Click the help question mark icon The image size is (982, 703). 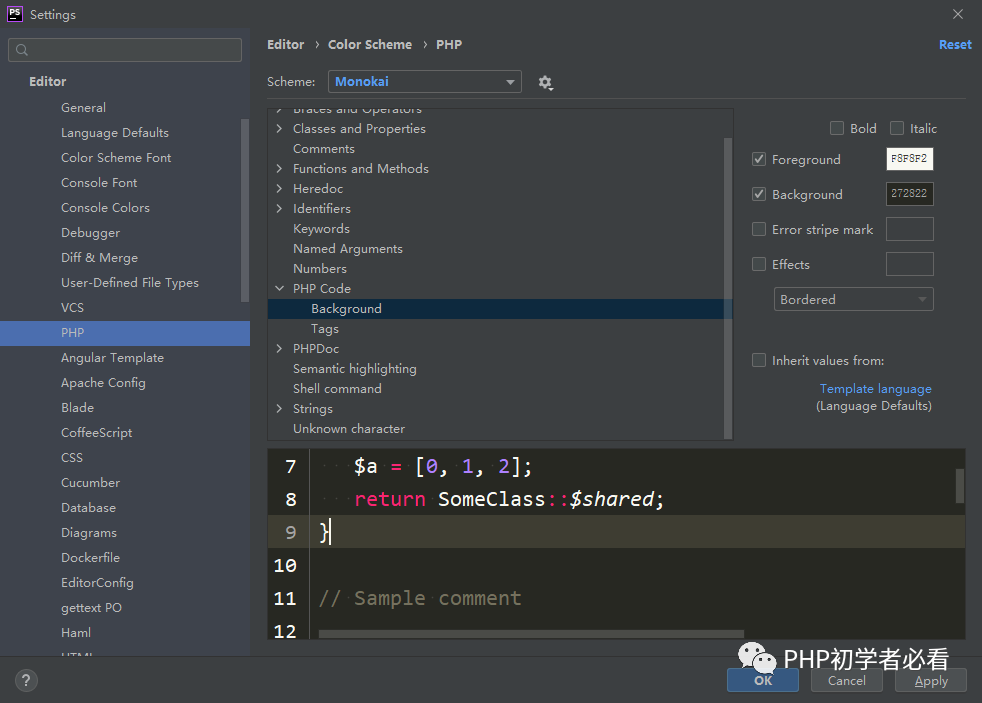pyautogui.click(x=26, y=680)
